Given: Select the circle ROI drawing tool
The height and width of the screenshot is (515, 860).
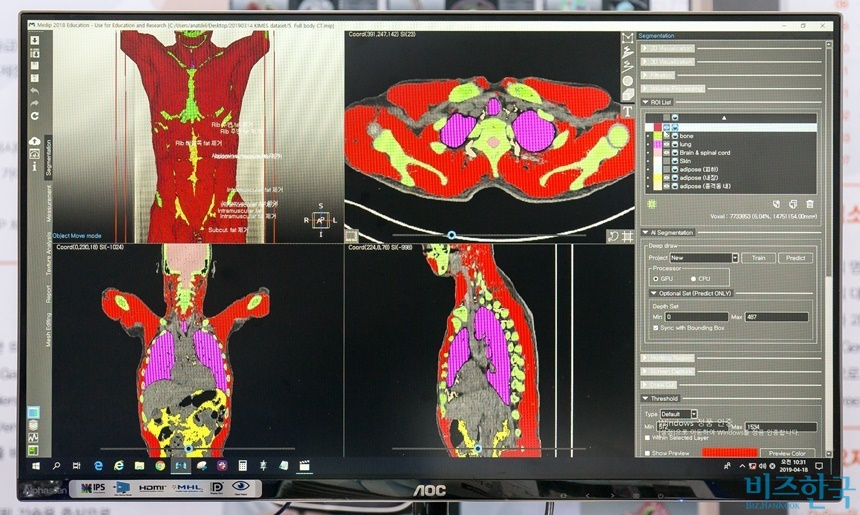Looking at the screenshot, I should pyautogui.click(x=627, y=79).
